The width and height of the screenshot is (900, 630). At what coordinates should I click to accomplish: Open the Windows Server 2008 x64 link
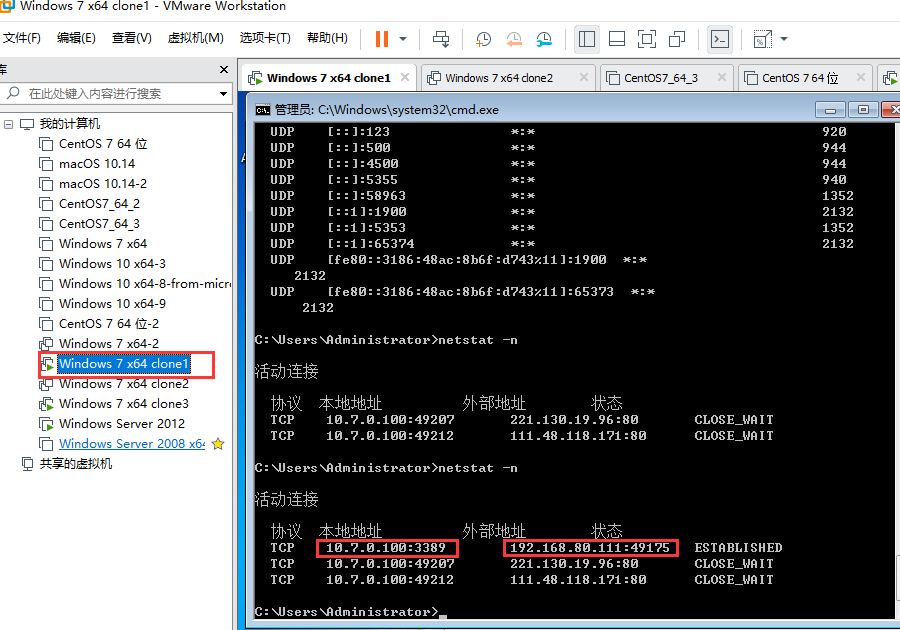(x=131, y=444)
